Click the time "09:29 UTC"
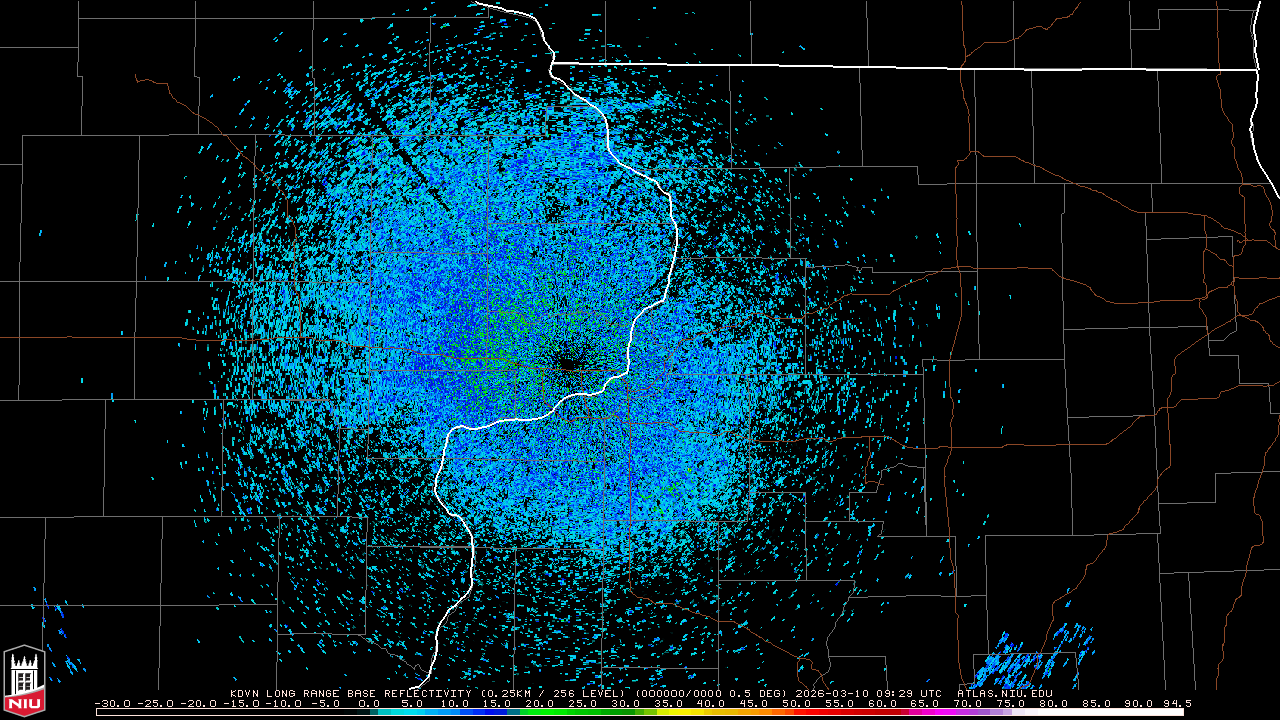1280x720 pixels. pyautogui.click(x=910, y=692)
